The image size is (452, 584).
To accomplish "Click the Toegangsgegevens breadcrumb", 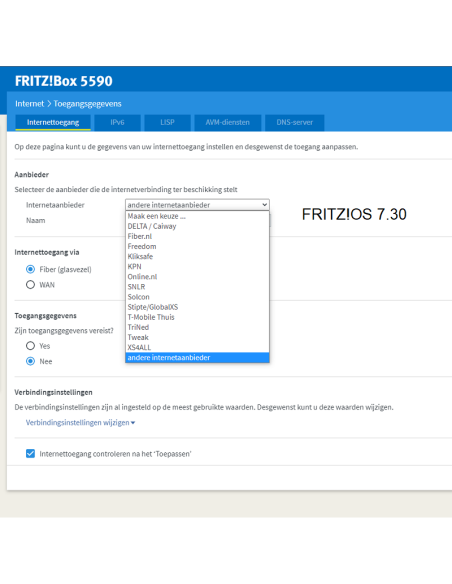I will 87,104.
